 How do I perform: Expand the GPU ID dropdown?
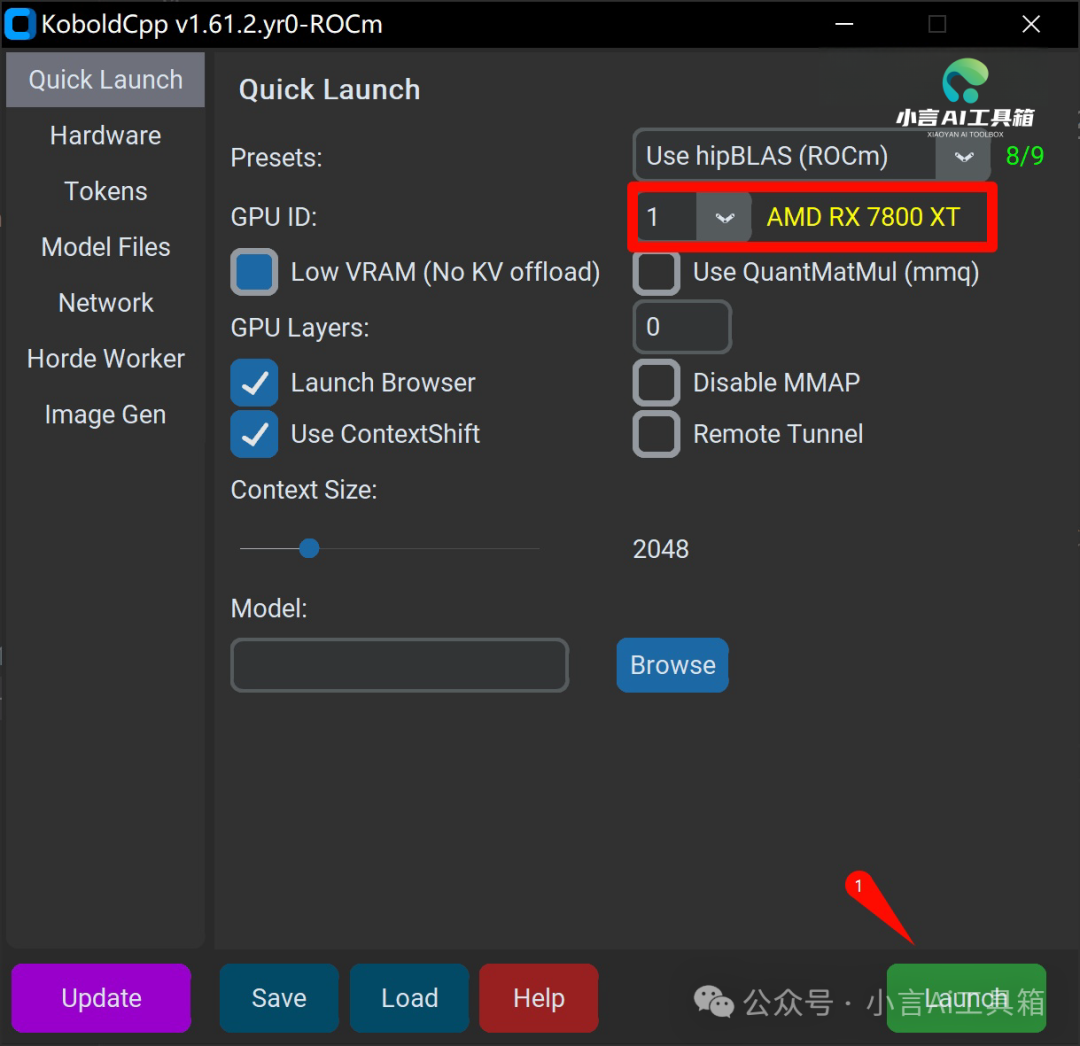tap(723, 218)
